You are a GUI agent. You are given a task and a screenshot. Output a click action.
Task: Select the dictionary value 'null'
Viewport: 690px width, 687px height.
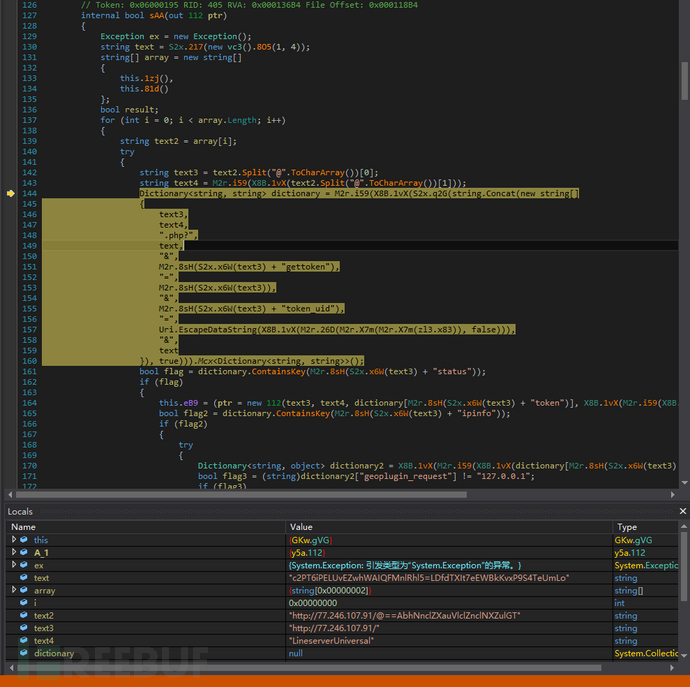[296, 653]
